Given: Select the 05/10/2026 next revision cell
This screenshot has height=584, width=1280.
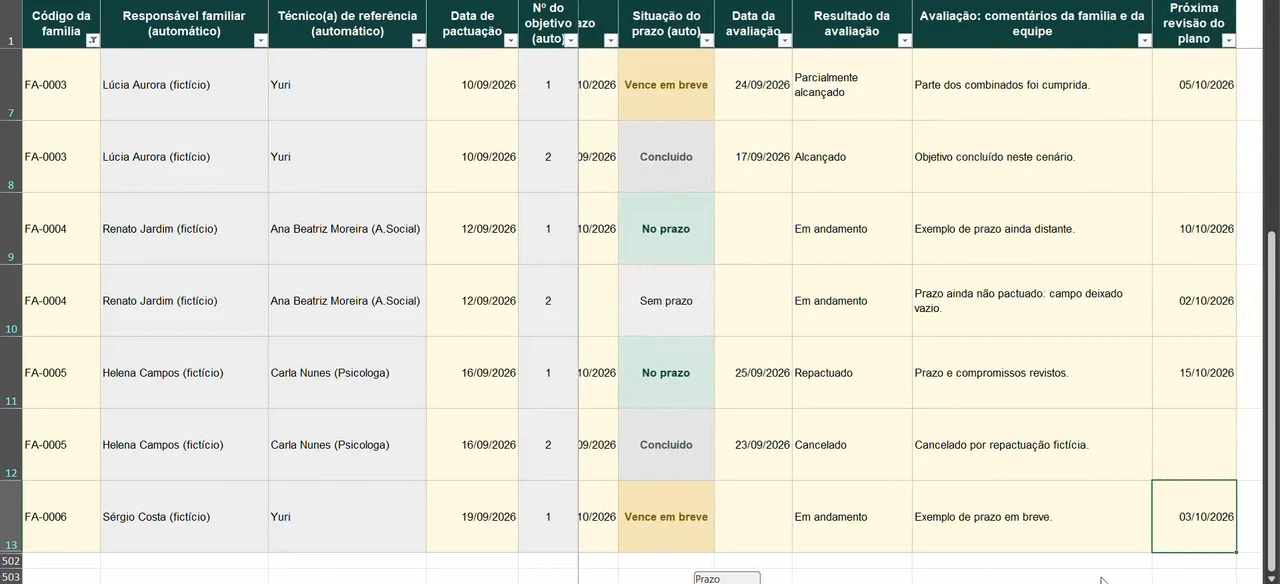Looking at the screenshot, I should point(1194,85).
